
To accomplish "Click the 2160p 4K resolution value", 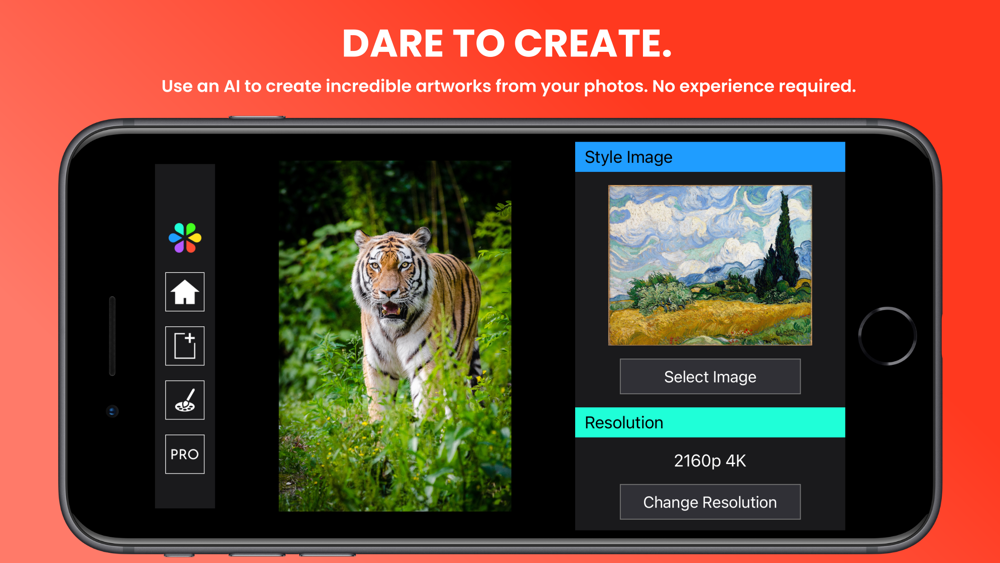I will [710, 461].
